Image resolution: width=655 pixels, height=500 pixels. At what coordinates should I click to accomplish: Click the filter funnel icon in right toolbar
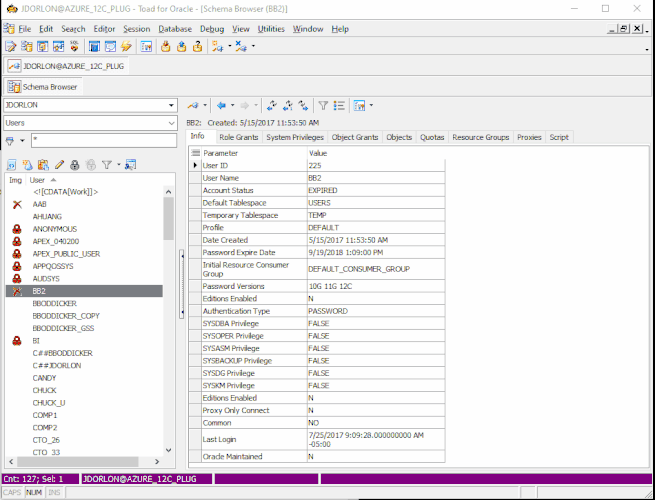(323, 106)
